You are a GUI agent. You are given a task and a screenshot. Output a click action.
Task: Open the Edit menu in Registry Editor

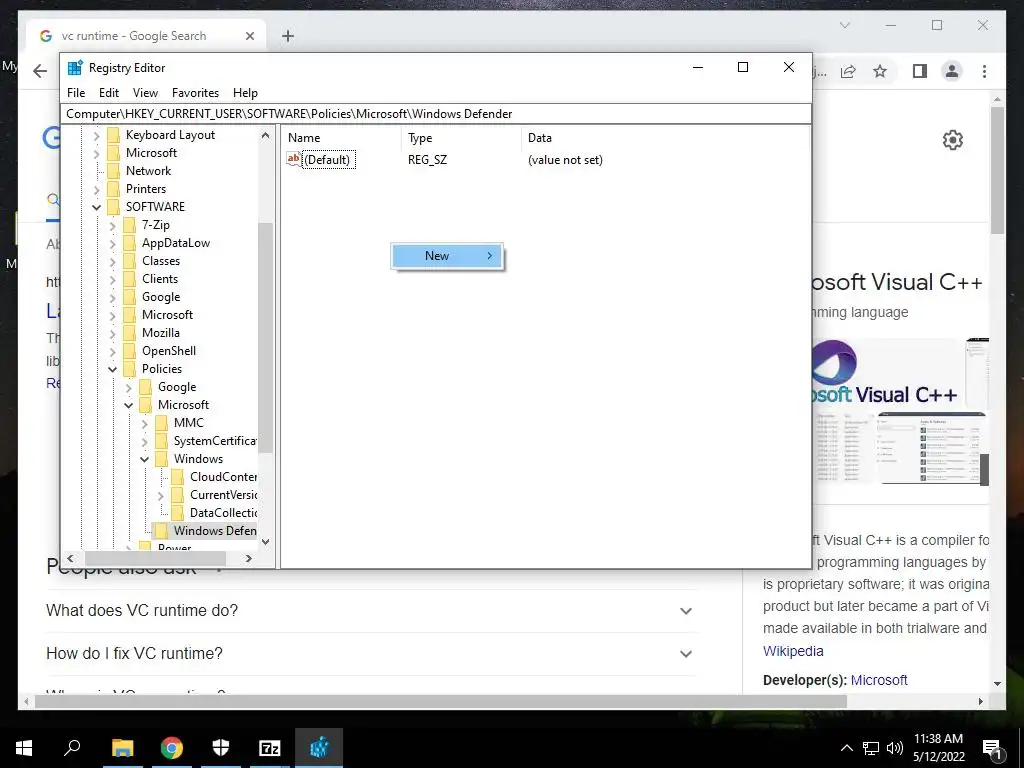coord(108,93)
